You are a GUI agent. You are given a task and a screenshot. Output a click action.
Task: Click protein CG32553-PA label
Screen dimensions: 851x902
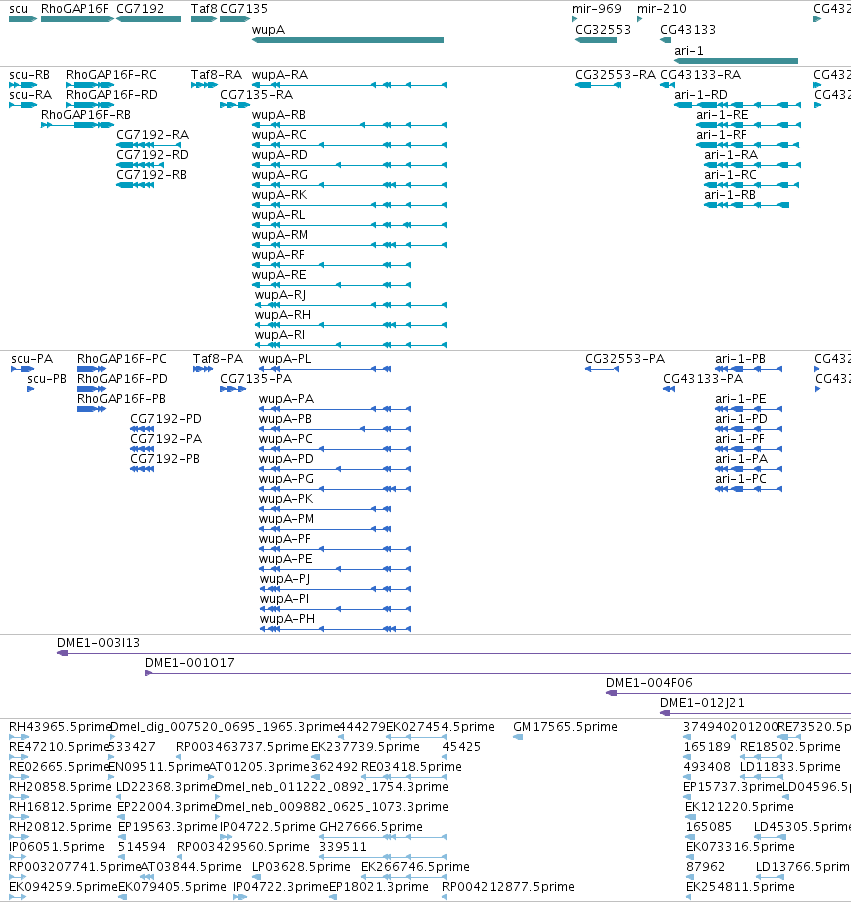(x=625, y=359)
